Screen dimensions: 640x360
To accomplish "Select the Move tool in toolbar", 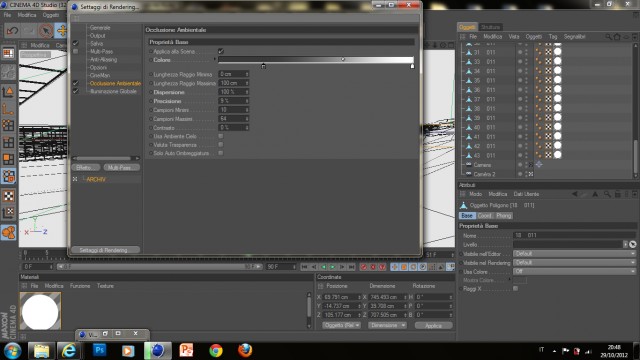I will (61, 31).
